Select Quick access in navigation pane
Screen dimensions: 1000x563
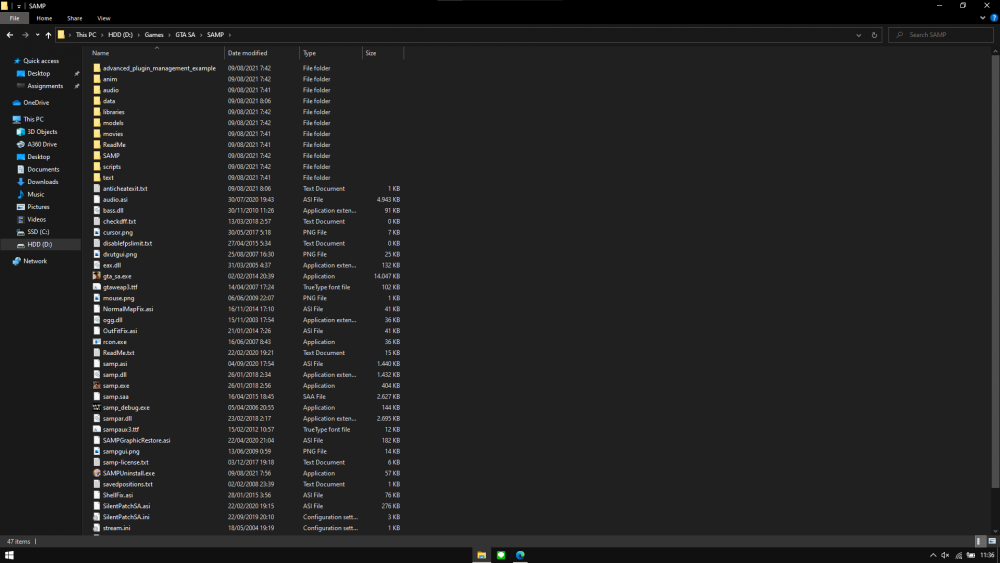click(41, 61)
